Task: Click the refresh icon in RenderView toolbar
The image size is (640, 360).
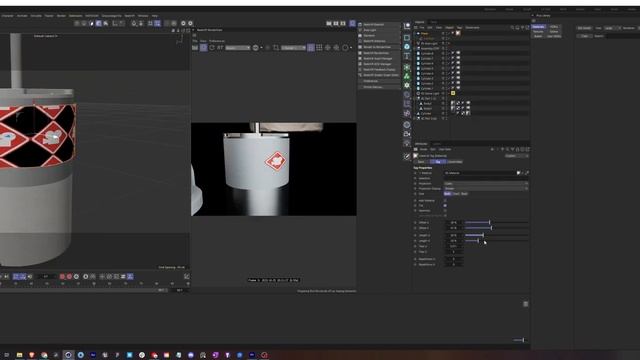Action: coord(212,48)
